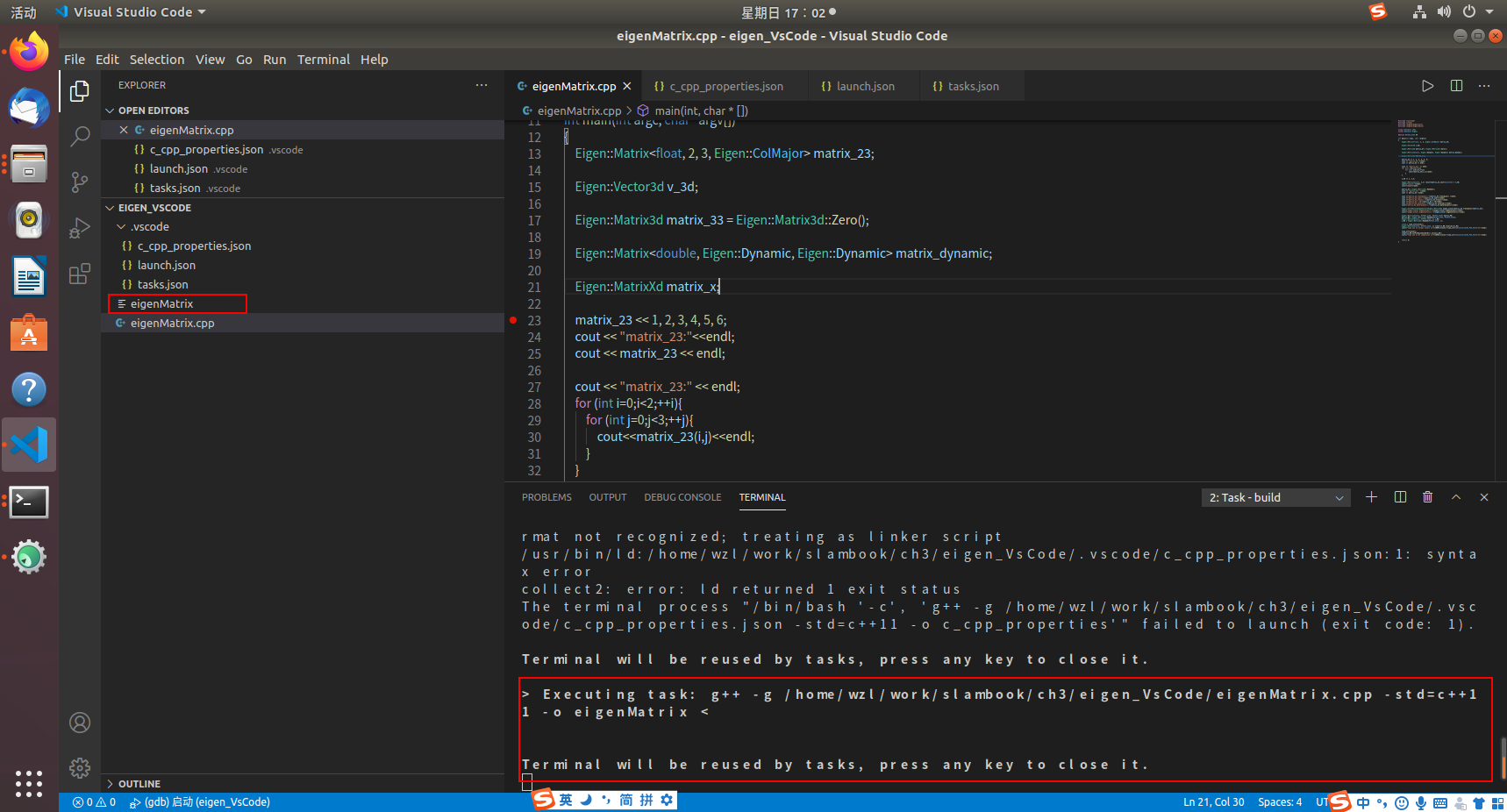Screen dimensions: 1507x812
Task: Switch to the PROBLEMS panel tab
Action: 546,497
